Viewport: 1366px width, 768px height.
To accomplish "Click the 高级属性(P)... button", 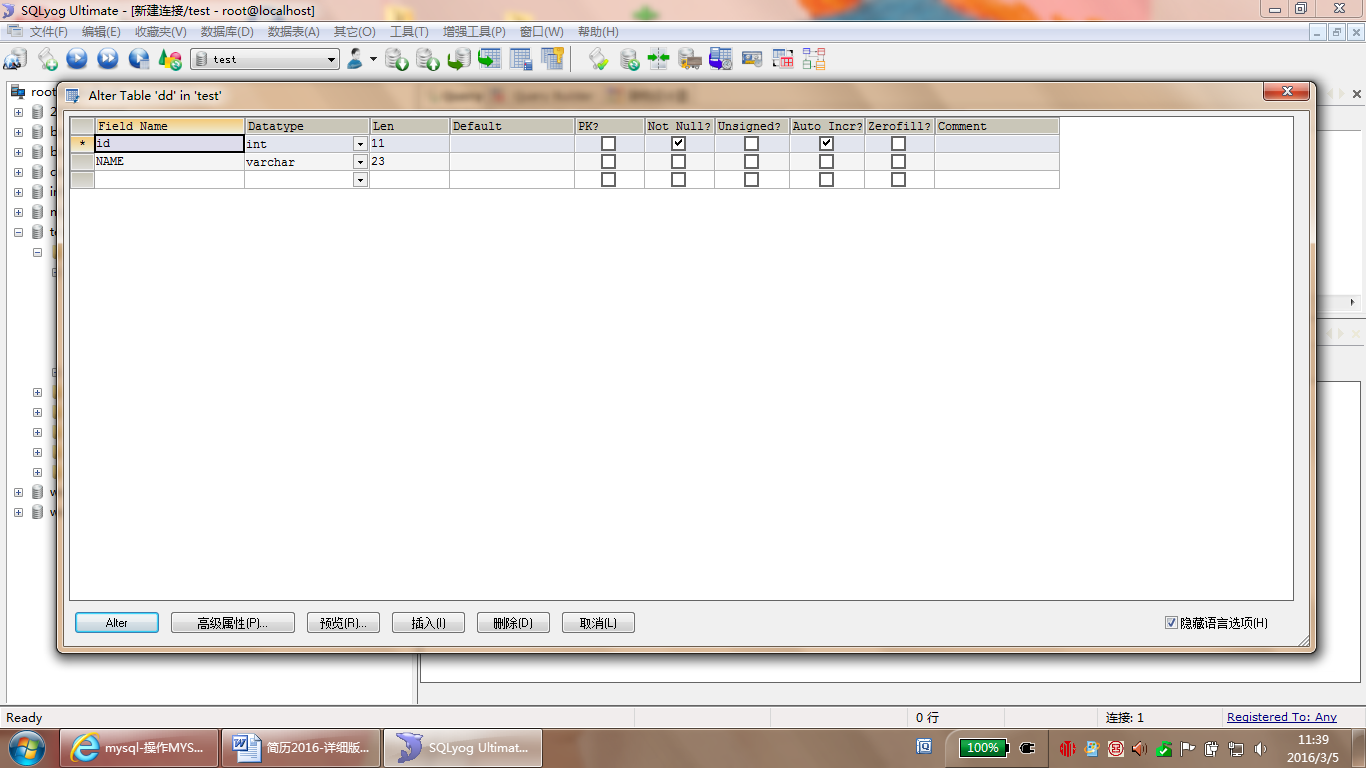I will (233, 623).
